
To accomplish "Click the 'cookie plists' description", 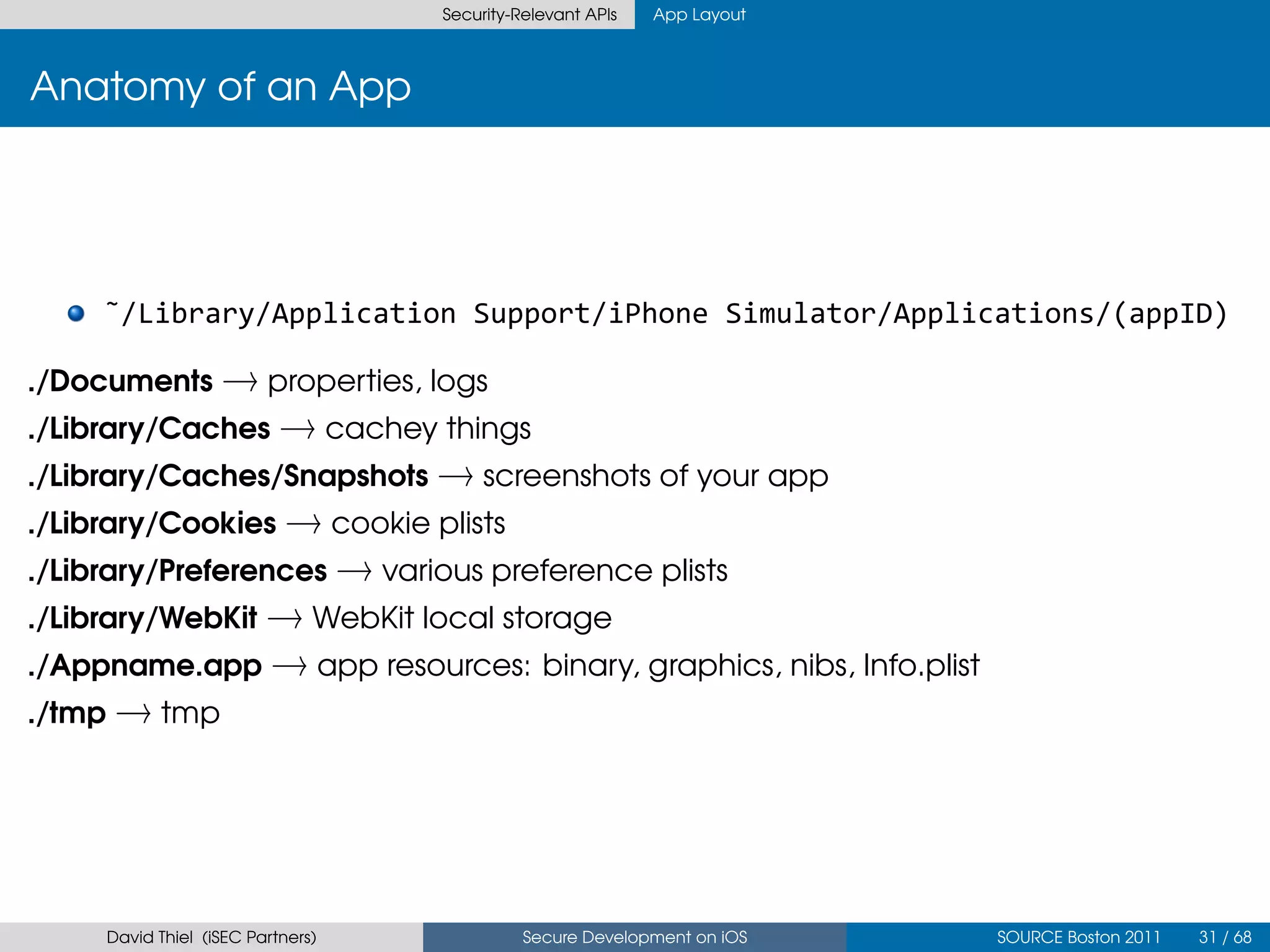I will point(419,524).
